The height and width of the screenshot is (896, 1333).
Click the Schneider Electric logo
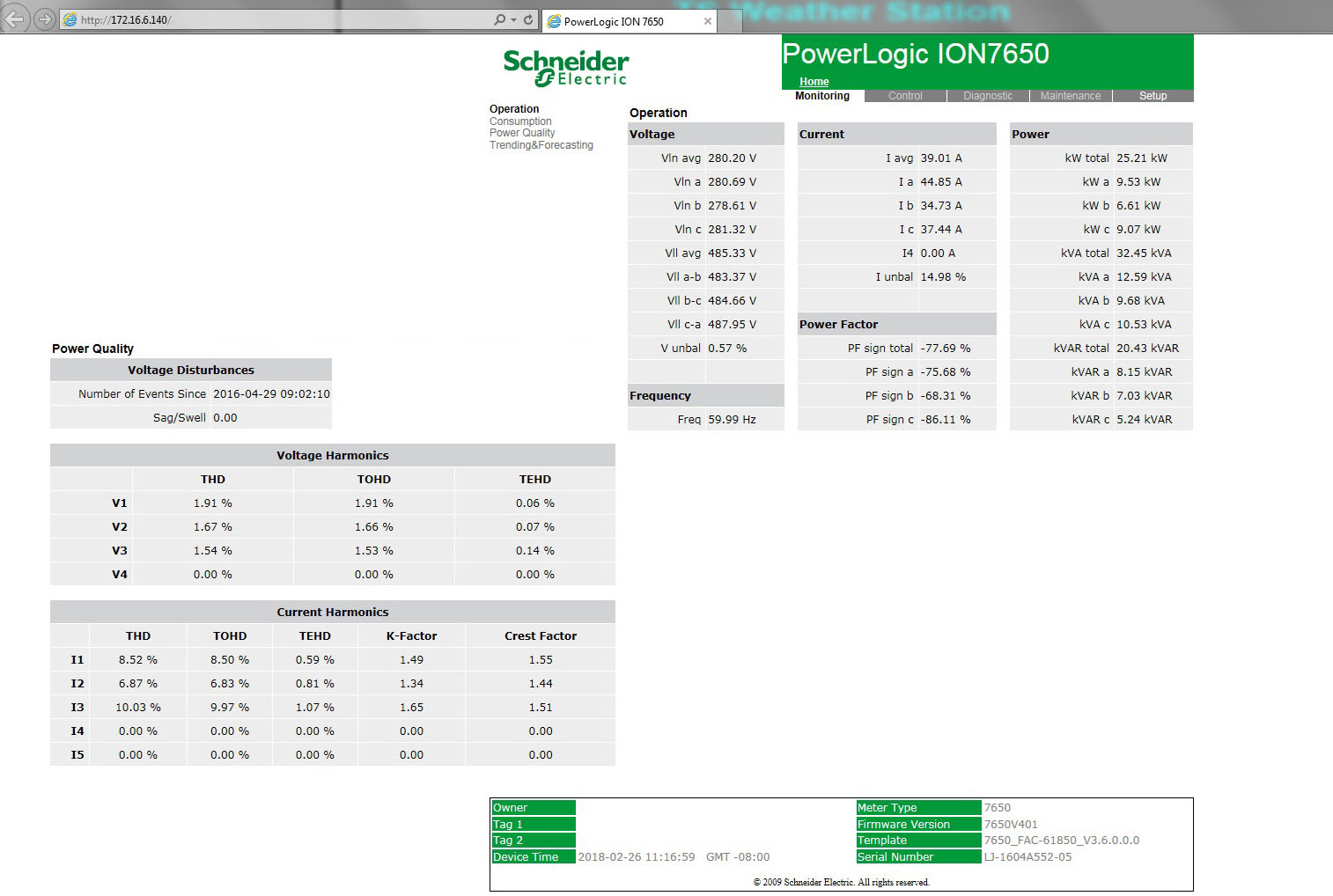tap(566, 68)
